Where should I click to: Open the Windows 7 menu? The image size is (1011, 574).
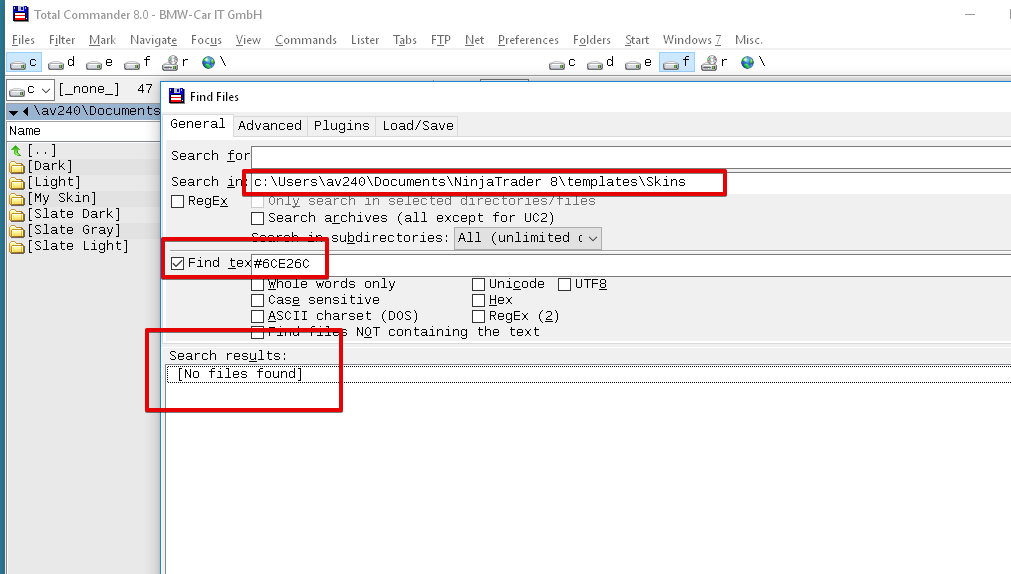point(692,40)
